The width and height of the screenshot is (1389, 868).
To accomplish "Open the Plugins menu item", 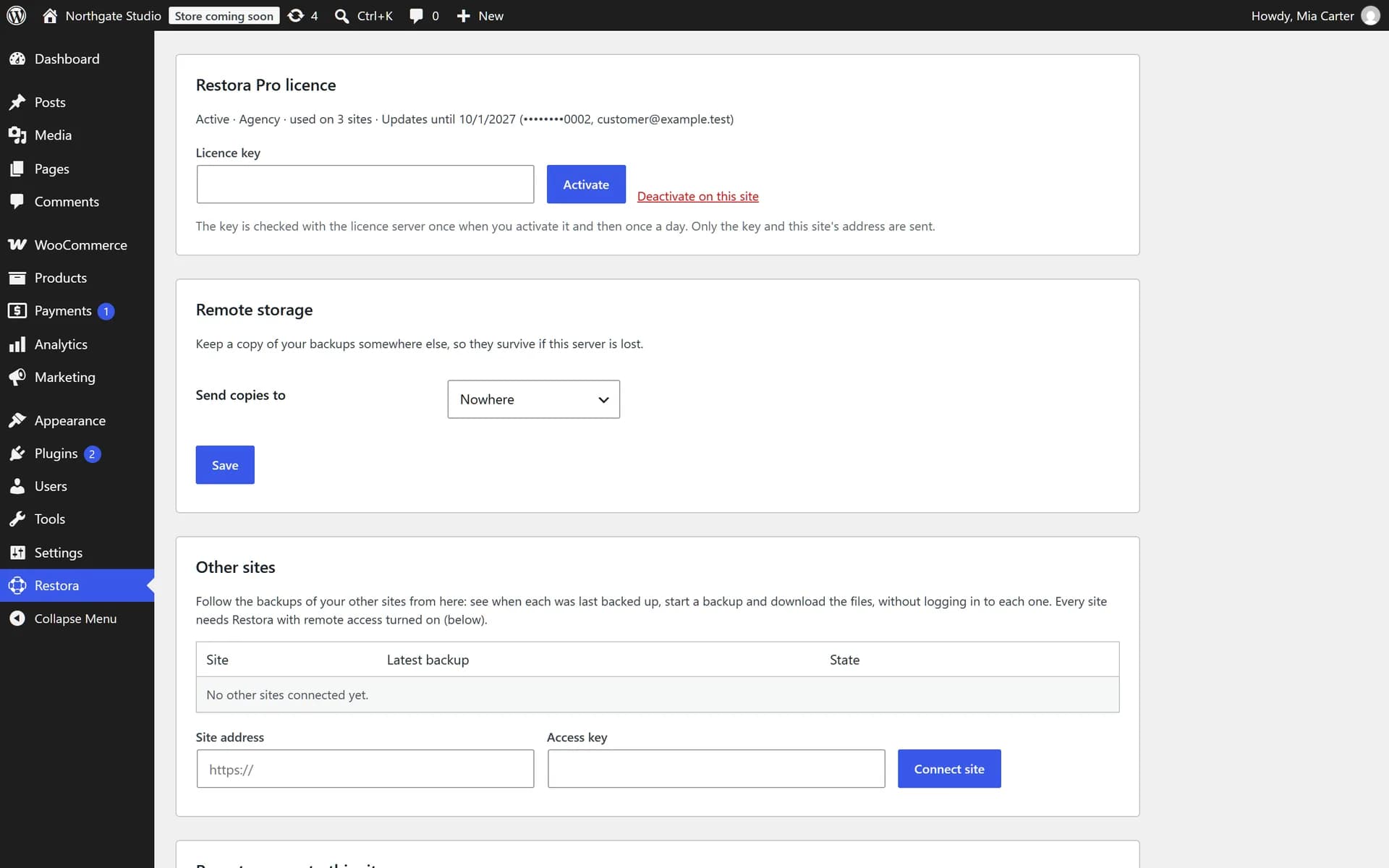I will 77,454.
